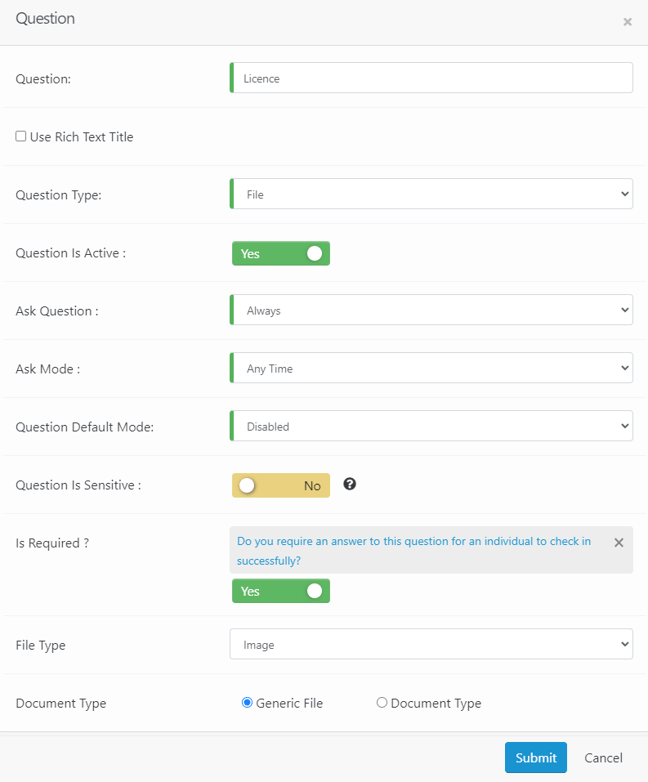Click the Generic File label text
648x782 pixels.
289,703
